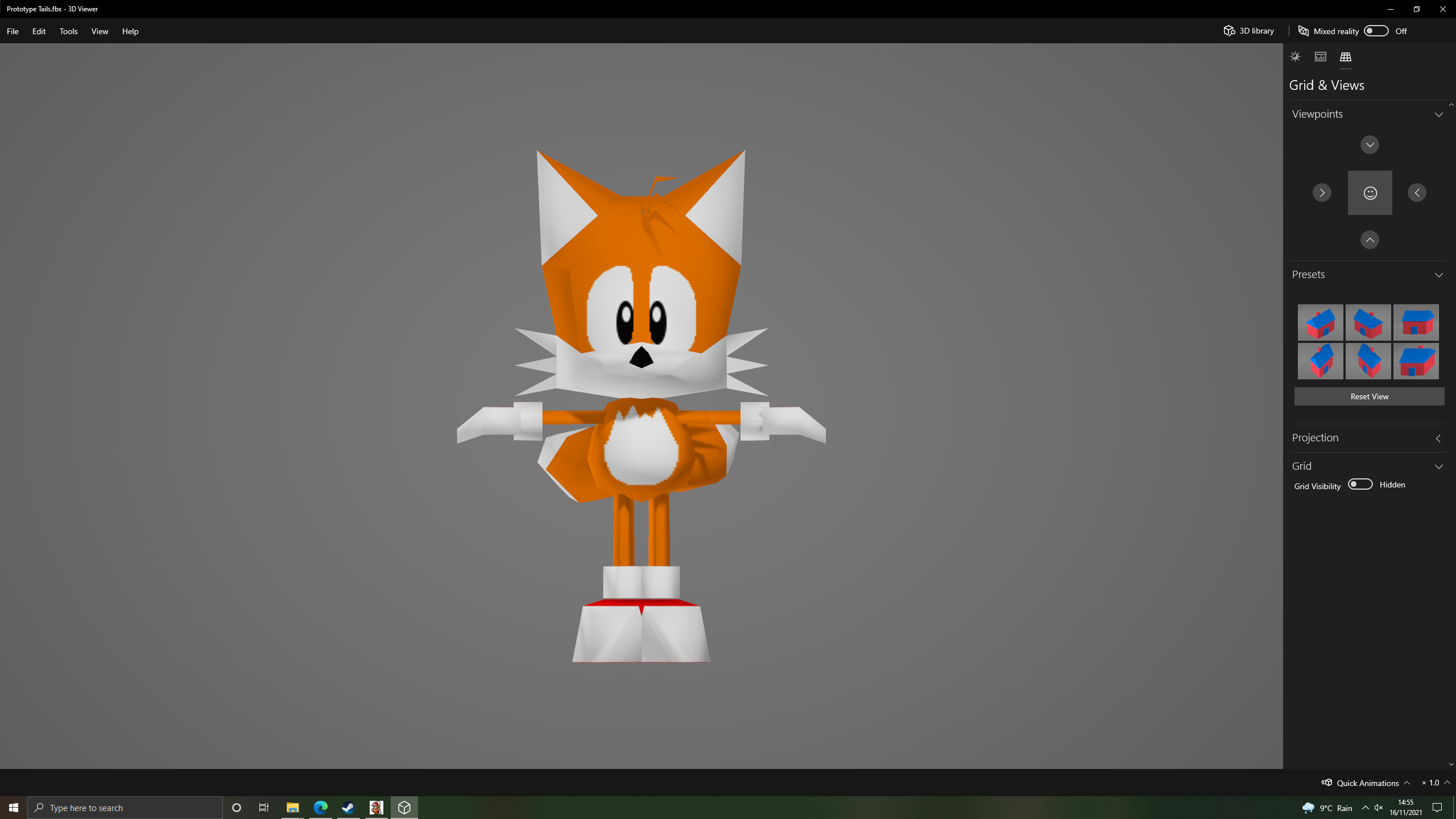Collapse the Presets section
The height and width of the screenshot is (819, 1456).
[x=1438, y=275]
